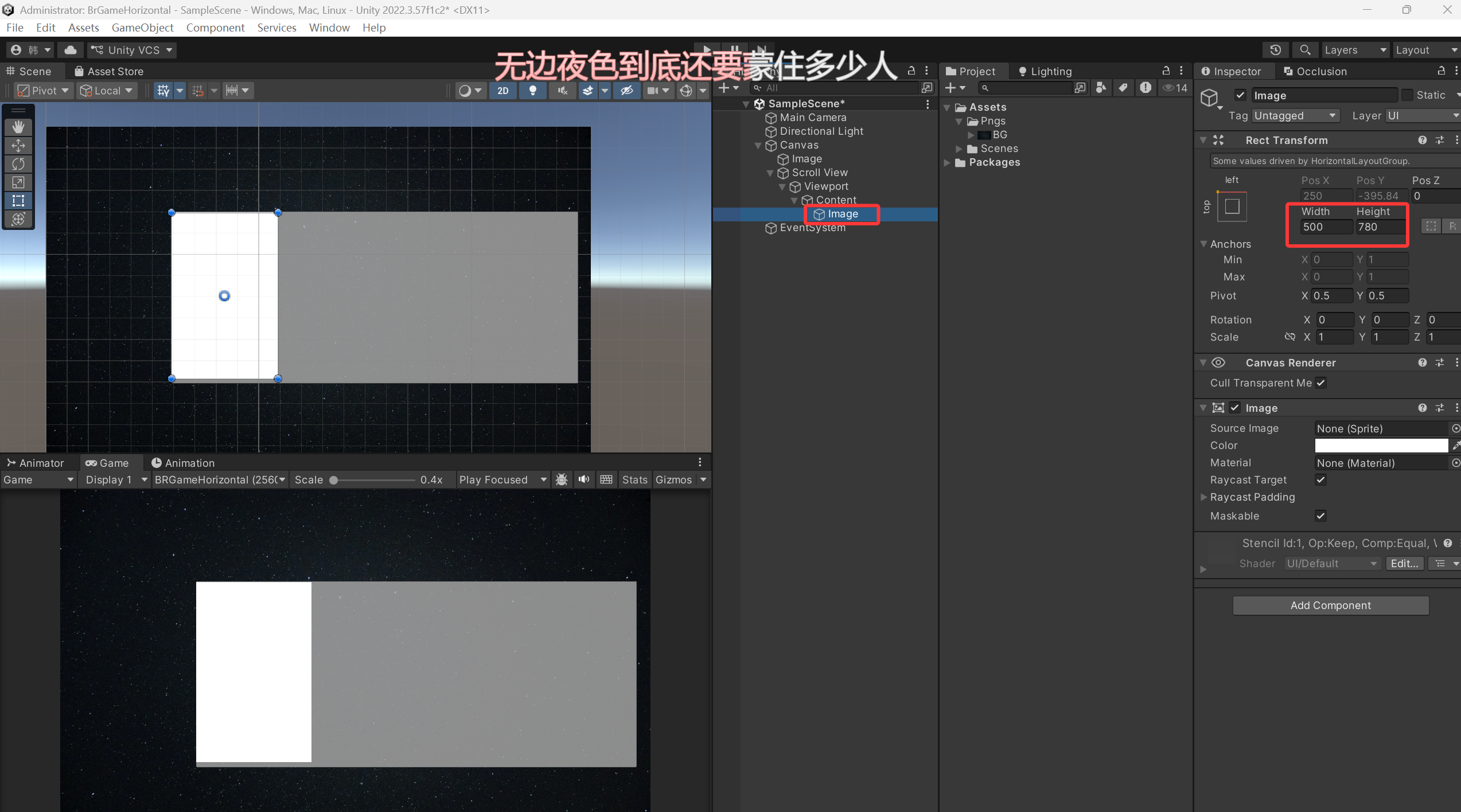Click the Pause button
The image size is (1461, 812).
coord(734,49)
